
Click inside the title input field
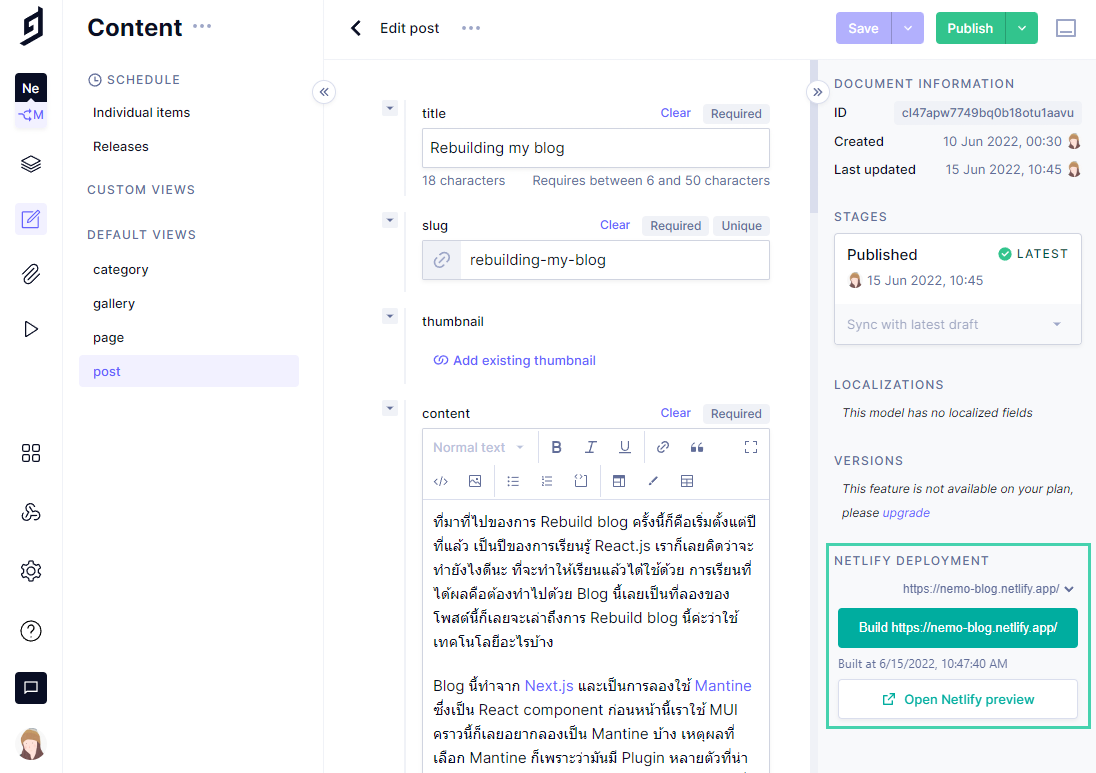pyautogui.click(x=595, y=147)
